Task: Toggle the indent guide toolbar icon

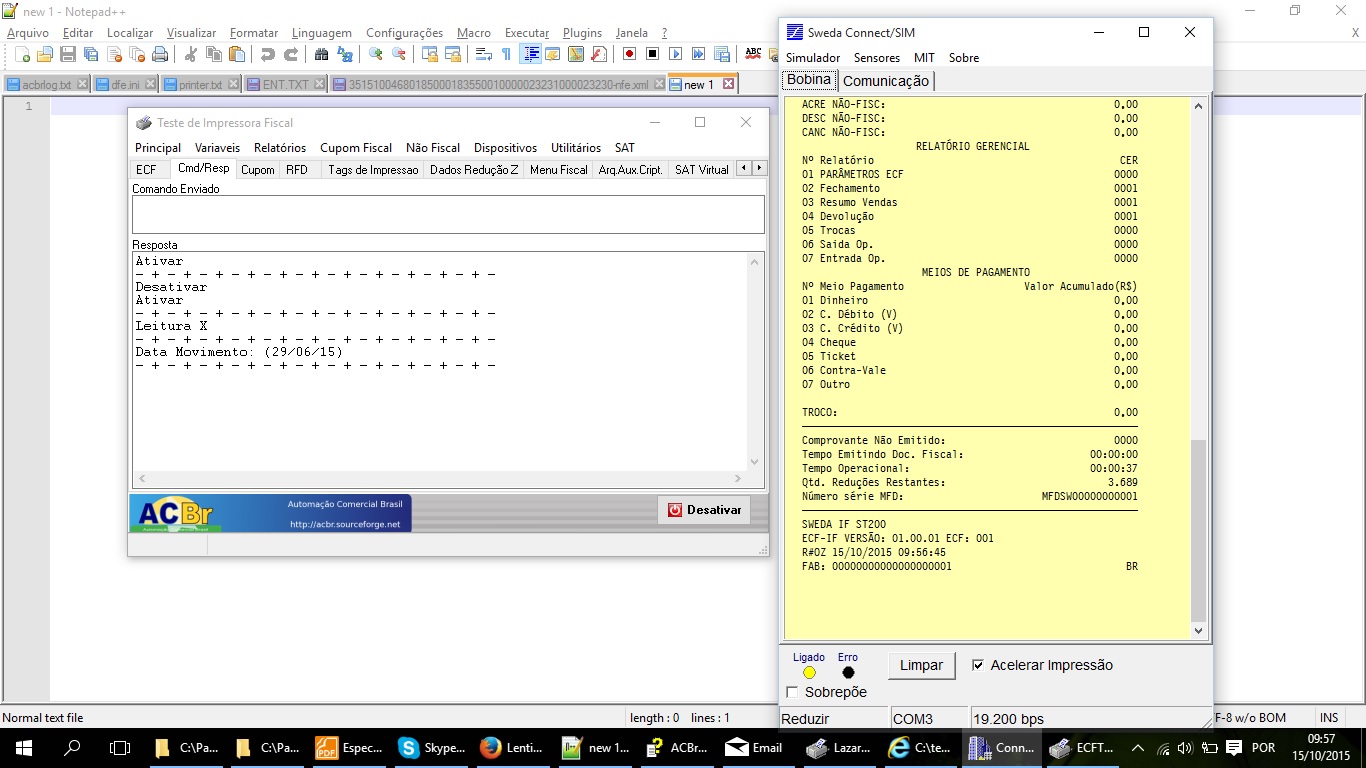Action: (x=531, y=54)
